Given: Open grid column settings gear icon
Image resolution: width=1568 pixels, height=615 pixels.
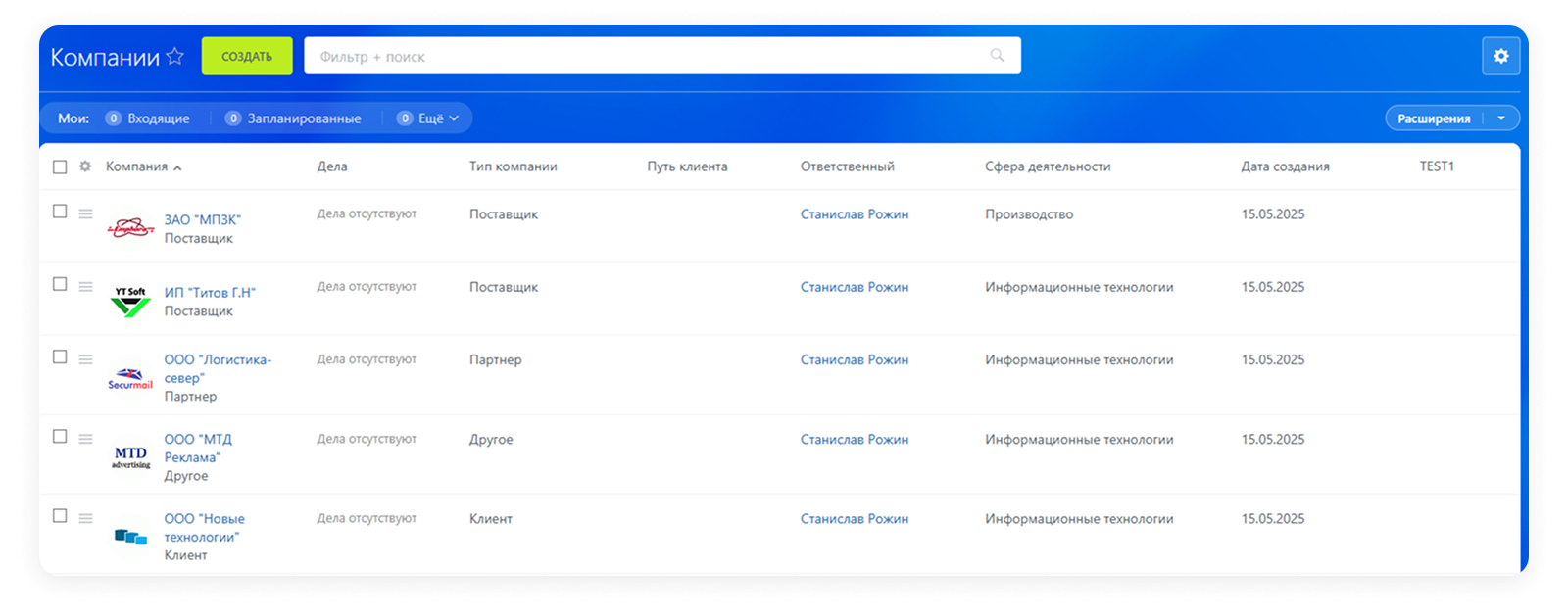Looking at the screenshot, I should [85, 166].
